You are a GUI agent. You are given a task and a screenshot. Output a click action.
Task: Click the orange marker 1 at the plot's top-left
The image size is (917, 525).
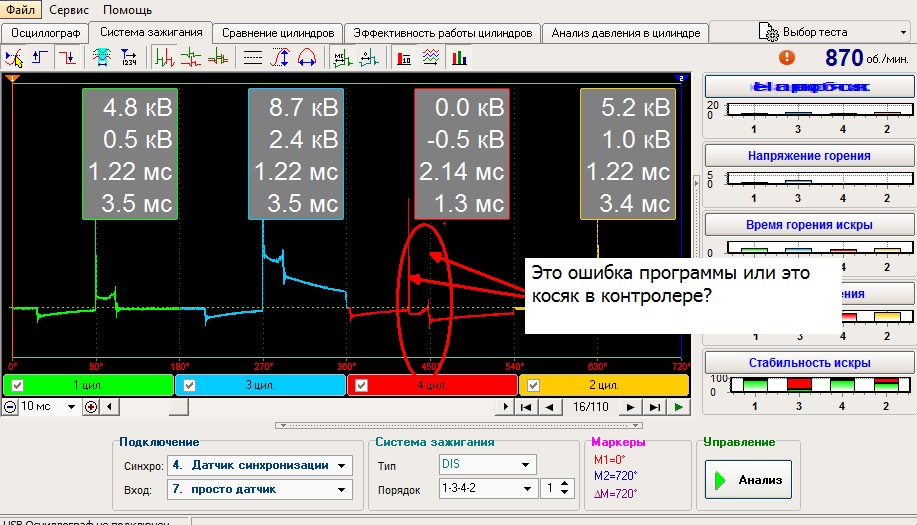point(12,78)
